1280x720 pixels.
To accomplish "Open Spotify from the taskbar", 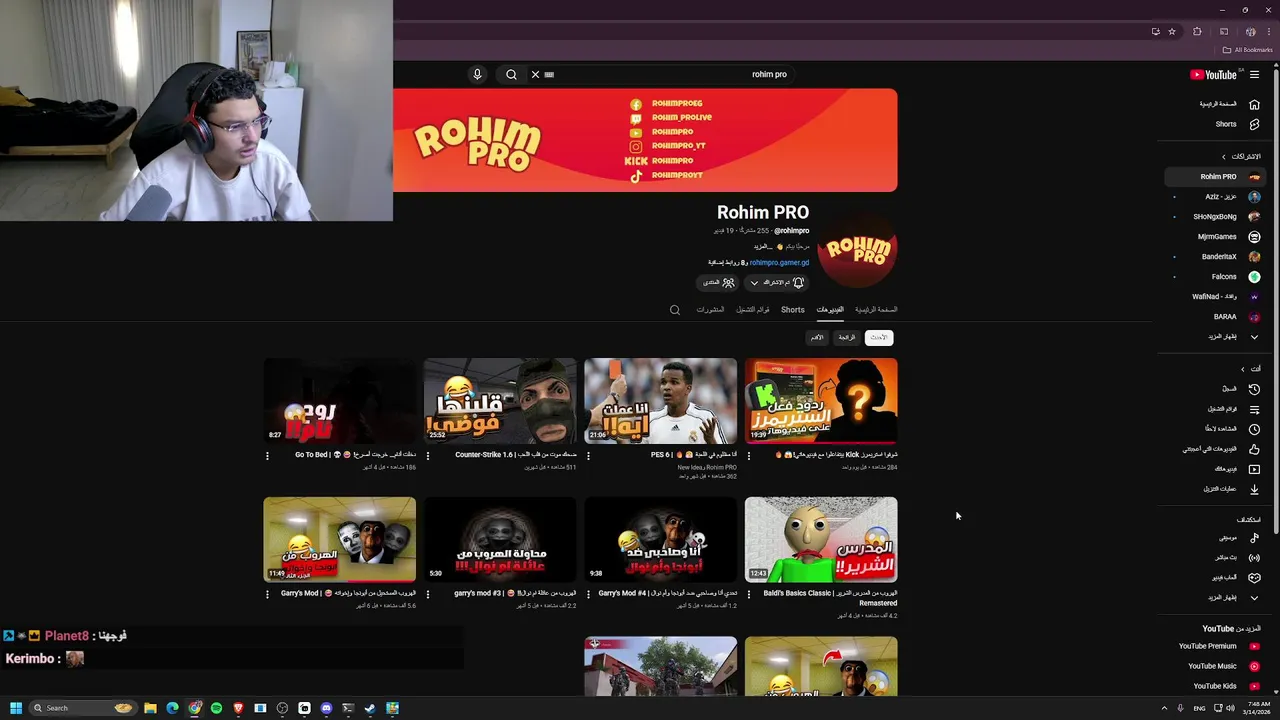I will 216,708.
